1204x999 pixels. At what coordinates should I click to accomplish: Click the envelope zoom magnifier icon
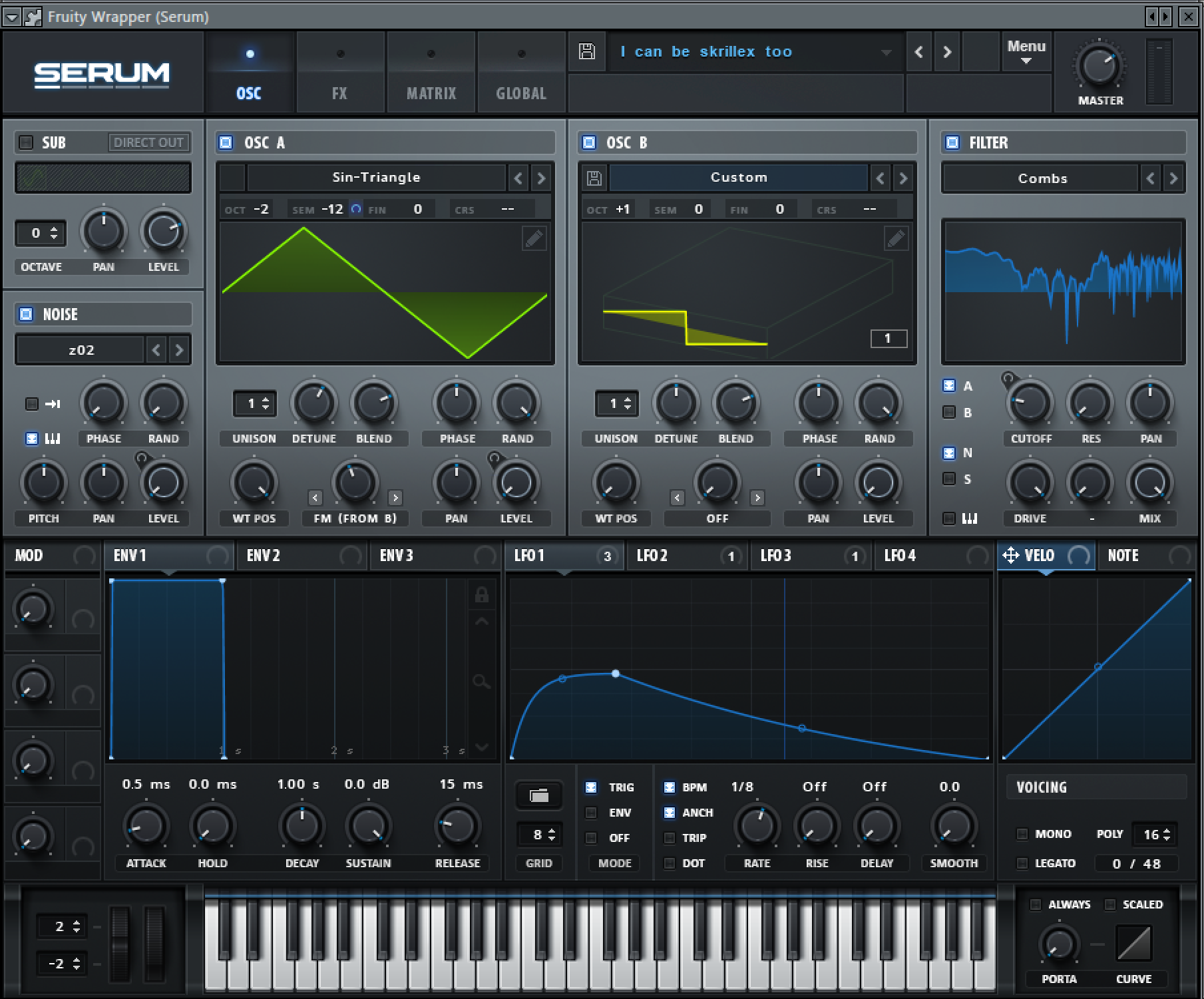pos(481,682)
